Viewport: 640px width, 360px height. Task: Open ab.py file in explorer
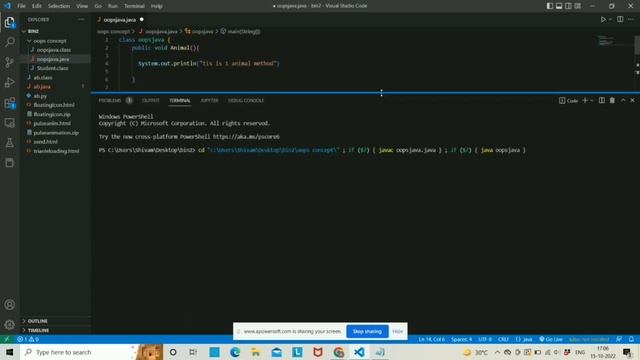[40, 96]
